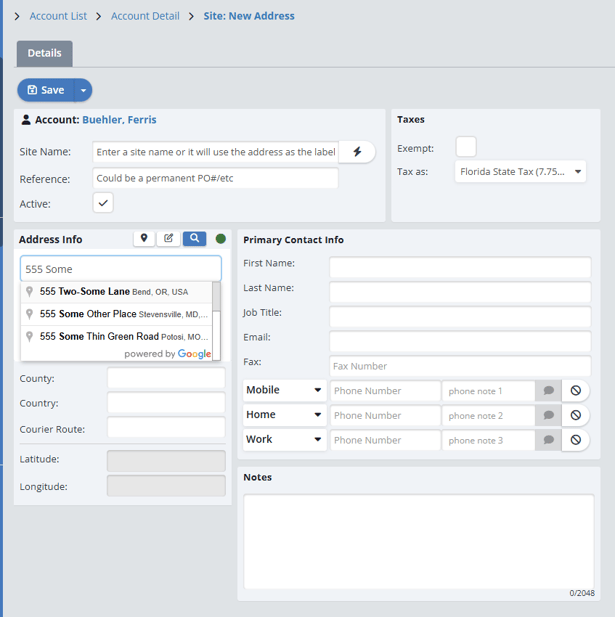Click the block icon on the Mobile phone row

576,391
